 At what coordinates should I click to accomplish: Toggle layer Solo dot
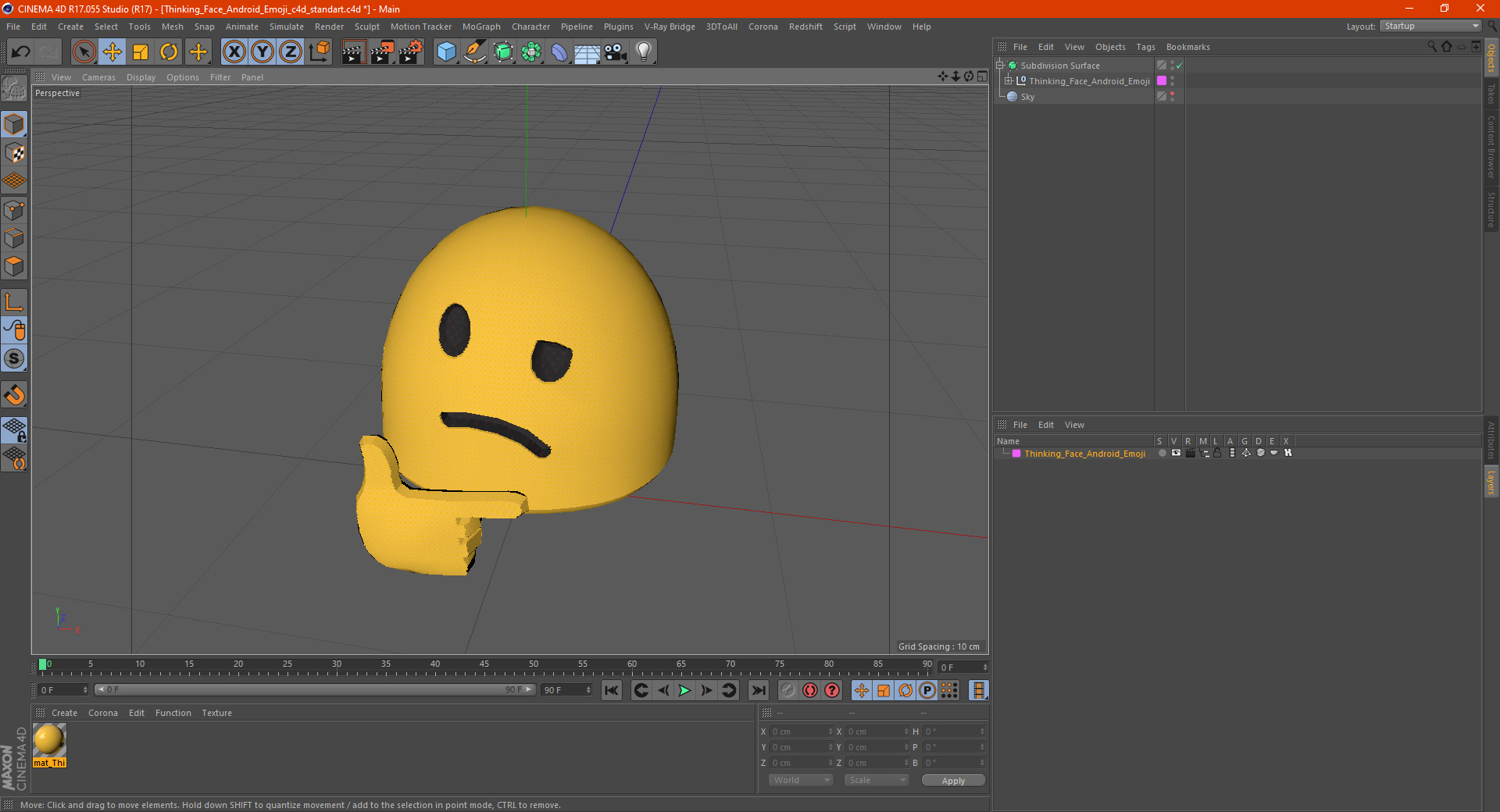click(x=1162, y=453)
